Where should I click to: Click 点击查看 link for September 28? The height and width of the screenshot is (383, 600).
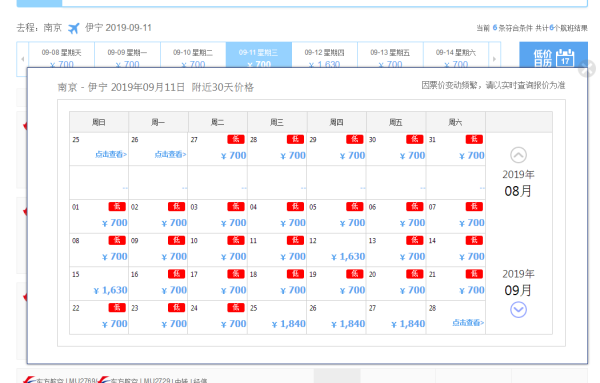468,323
